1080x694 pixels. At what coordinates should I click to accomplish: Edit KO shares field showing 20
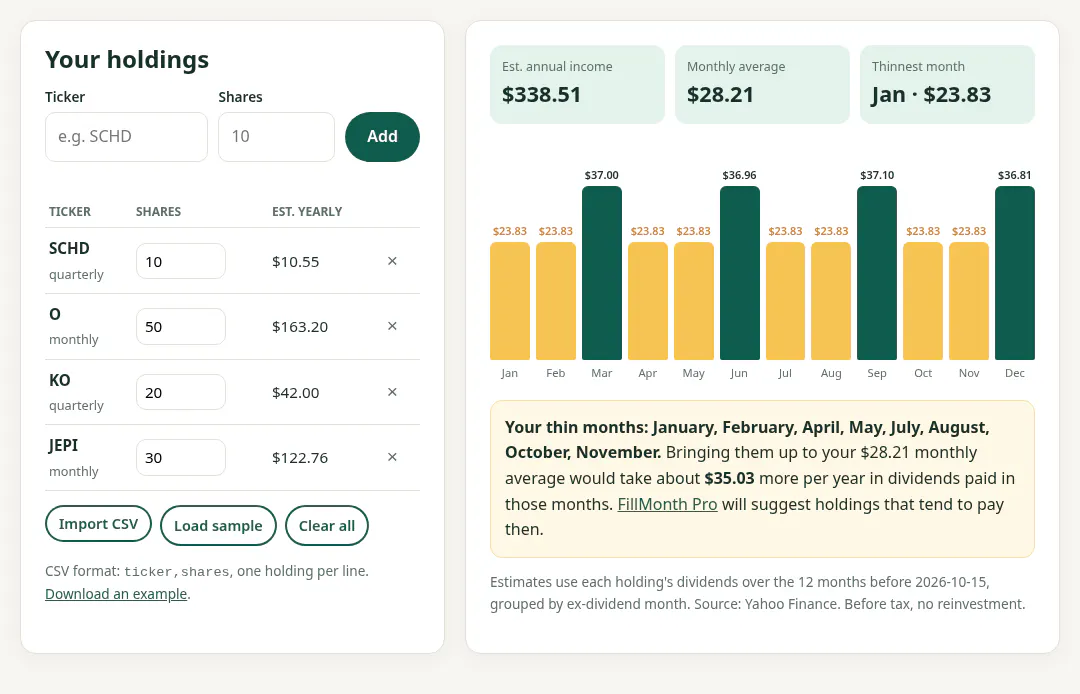(x=180, y=392)
